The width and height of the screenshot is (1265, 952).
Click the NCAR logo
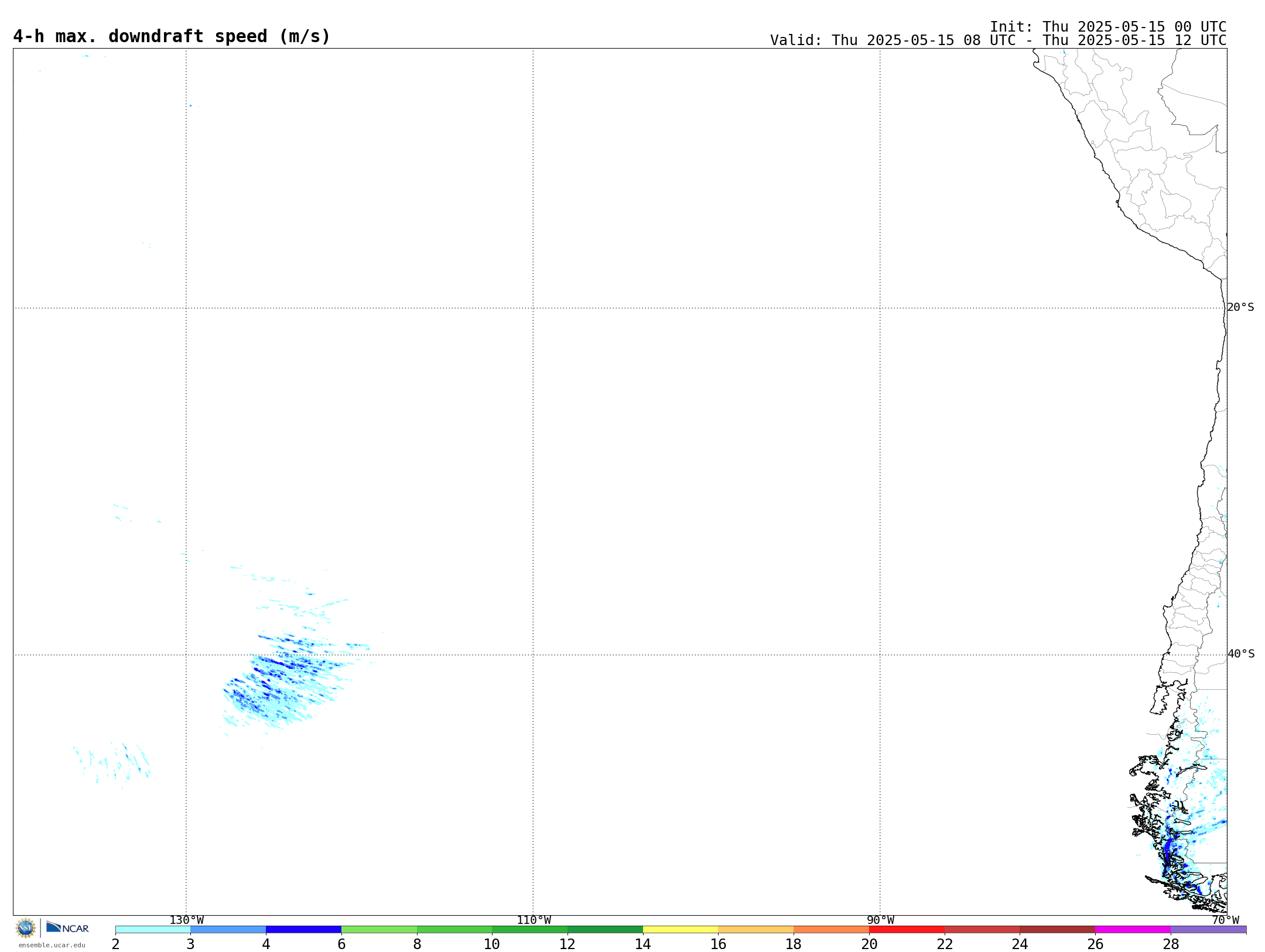pyautogui.click(x=67, y=927)
